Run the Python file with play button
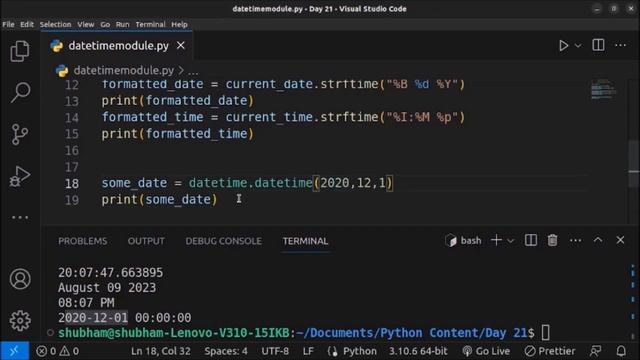The width and height of the screenshot is (640, 360). point(563,45)
